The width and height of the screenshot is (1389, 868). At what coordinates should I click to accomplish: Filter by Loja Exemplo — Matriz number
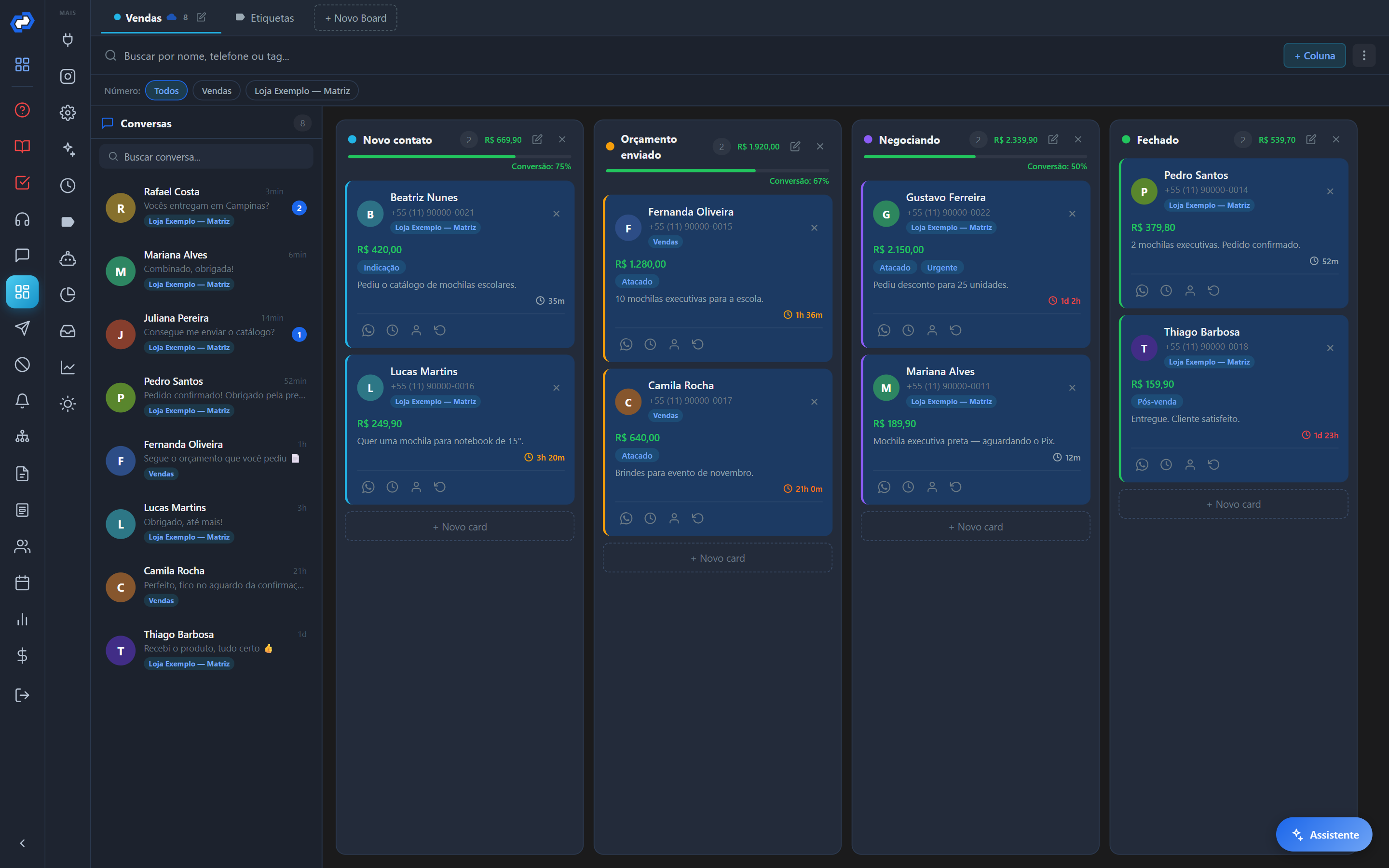(302, 91)
